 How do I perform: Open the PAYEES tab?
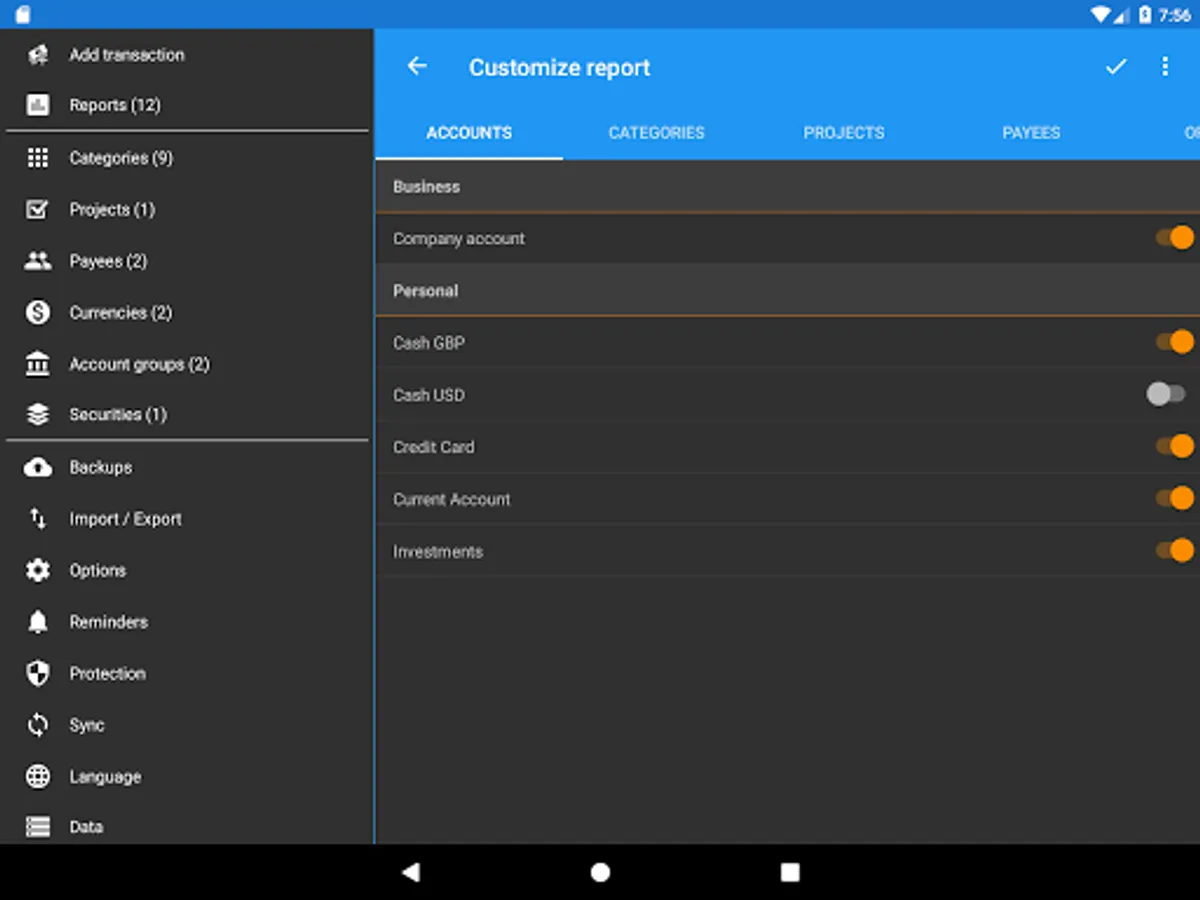1031,132
